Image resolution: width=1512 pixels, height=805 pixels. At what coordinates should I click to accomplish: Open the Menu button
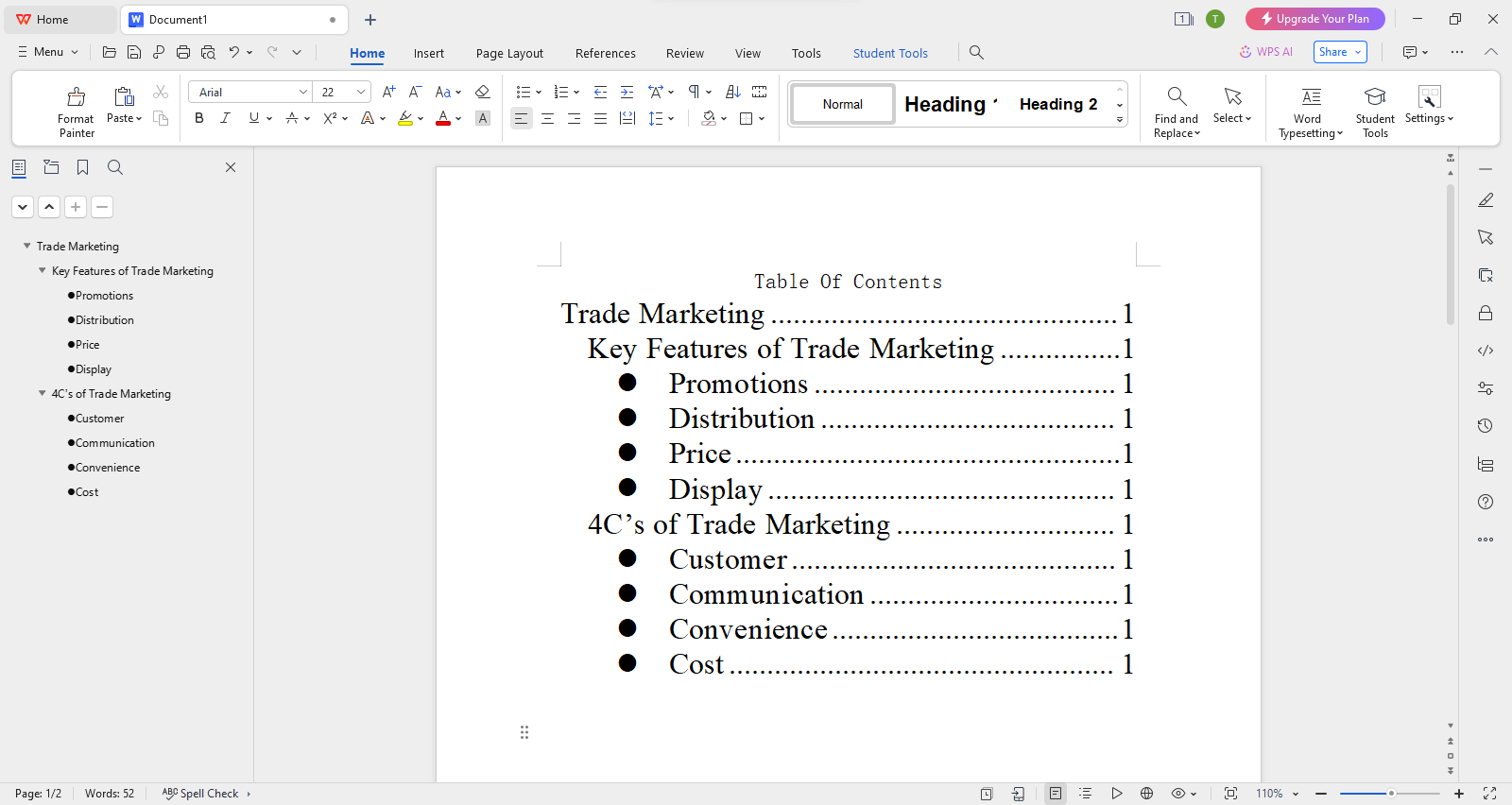[47, 52]
